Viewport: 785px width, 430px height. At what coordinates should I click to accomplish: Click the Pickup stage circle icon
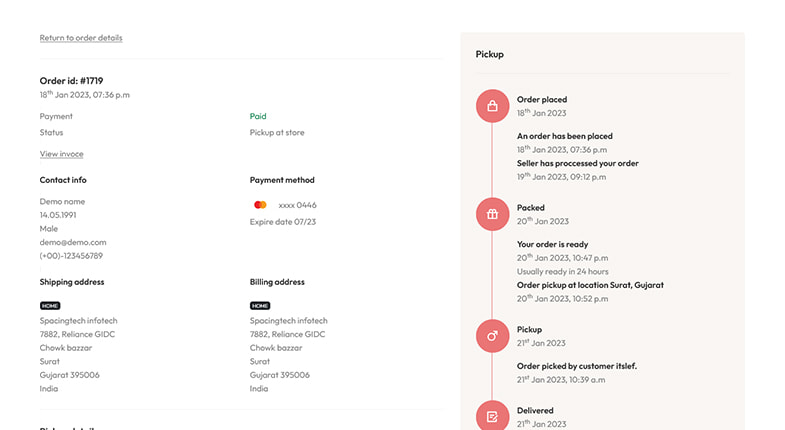pos(492,335)
